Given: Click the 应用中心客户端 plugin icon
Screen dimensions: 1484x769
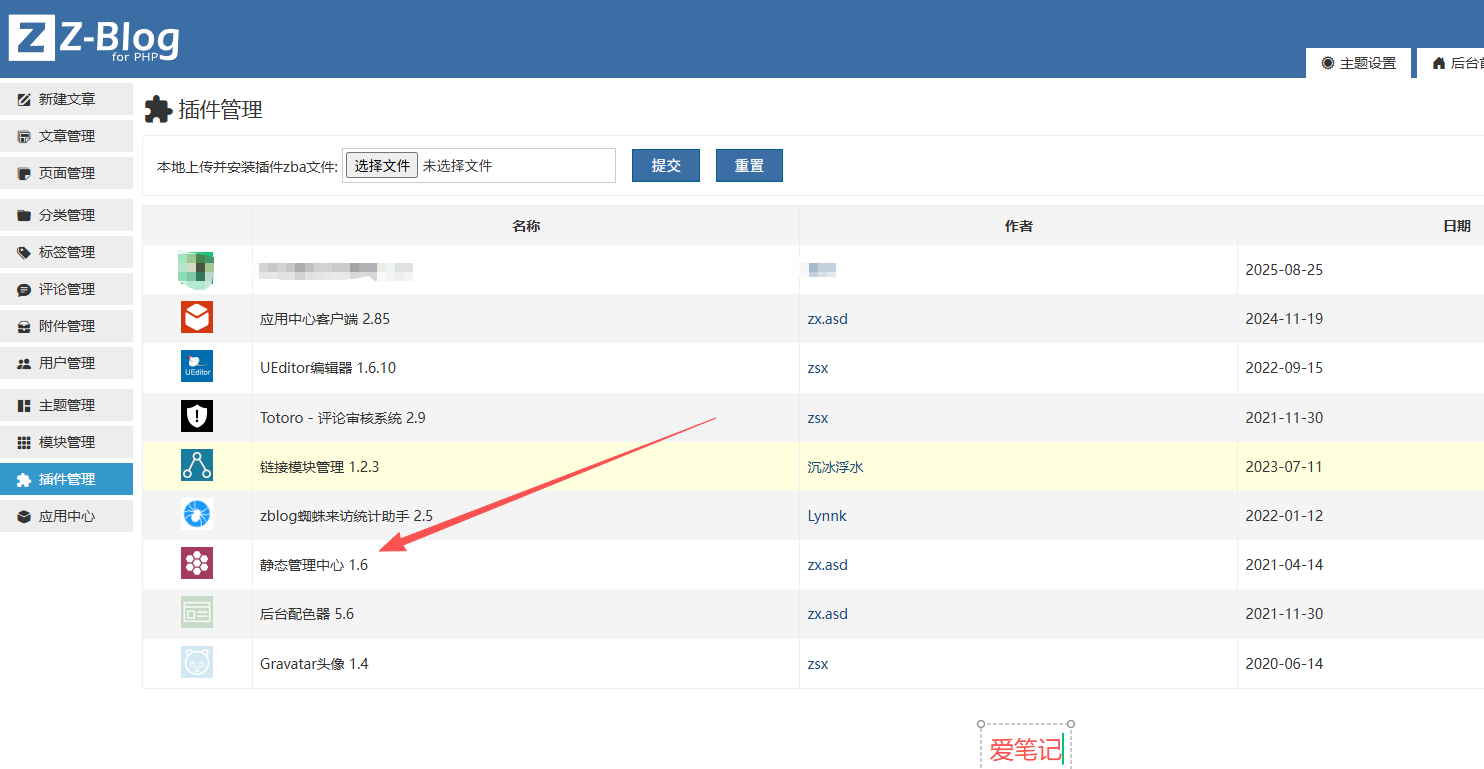Looking at the screenshot, I should click(x=197, y=318).
